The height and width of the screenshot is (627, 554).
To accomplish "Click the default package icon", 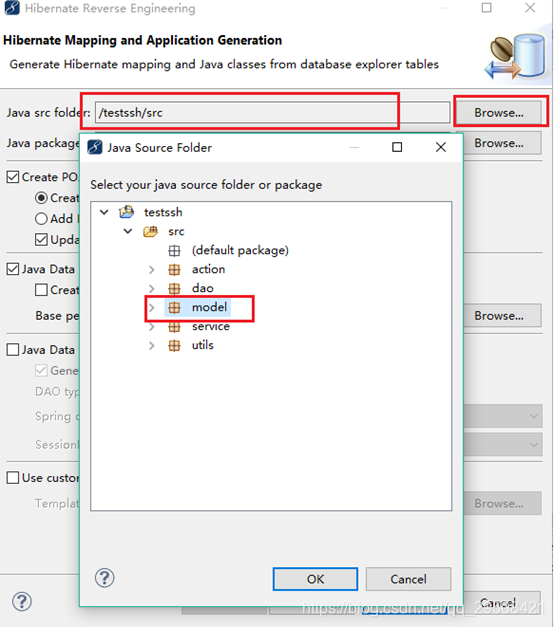I will (174, 251).
